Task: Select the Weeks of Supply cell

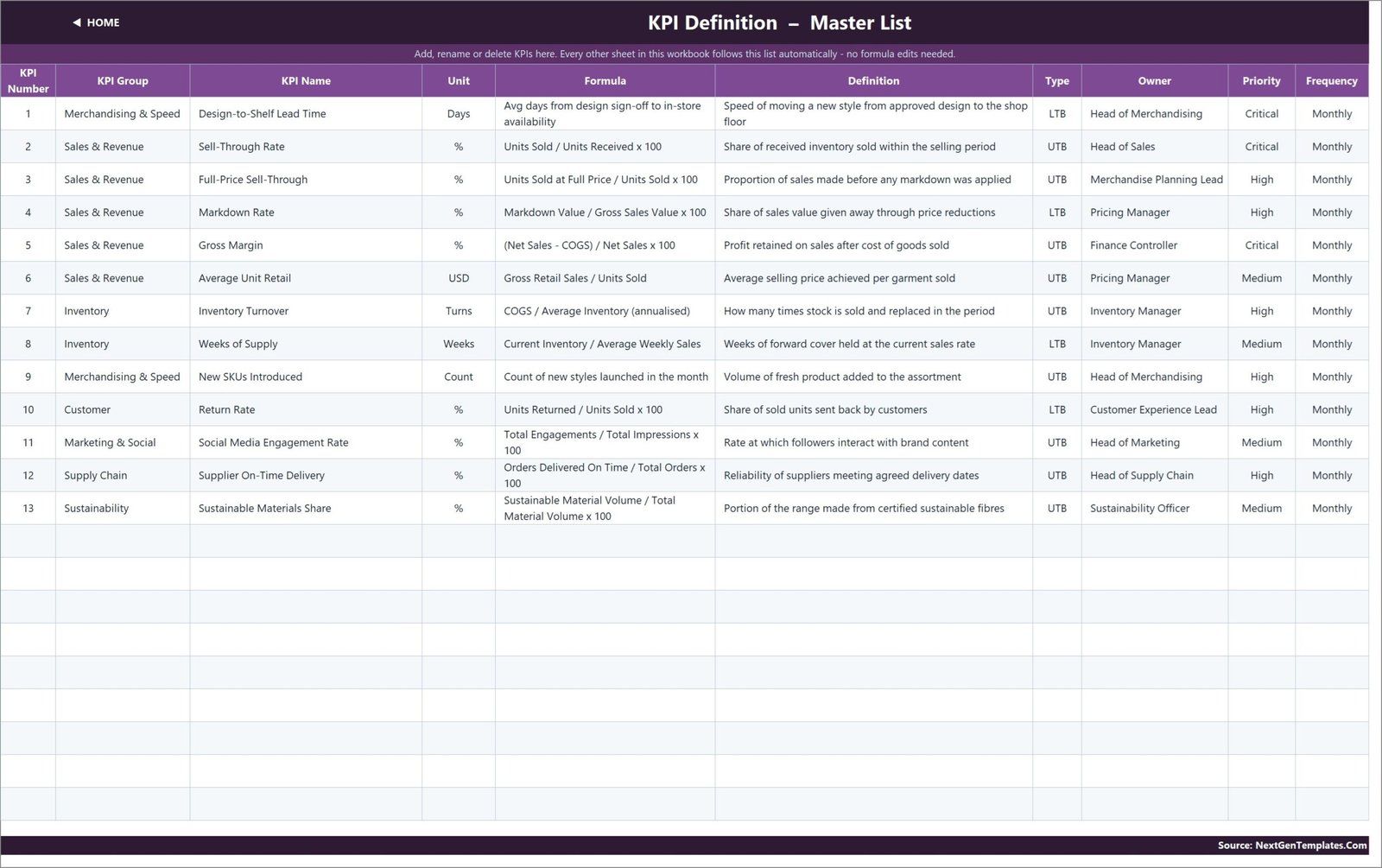Action: coord(306,344)
